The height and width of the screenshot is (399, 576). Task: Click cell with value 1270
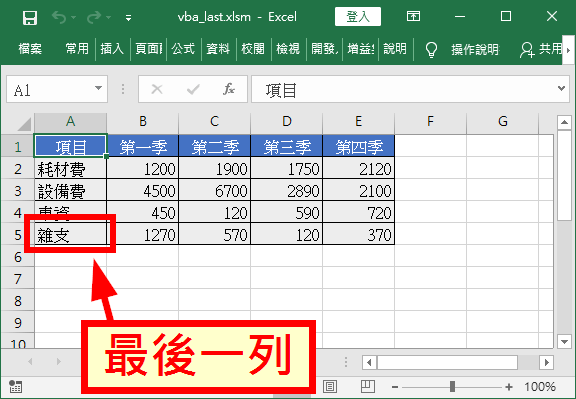coord(143,235)
